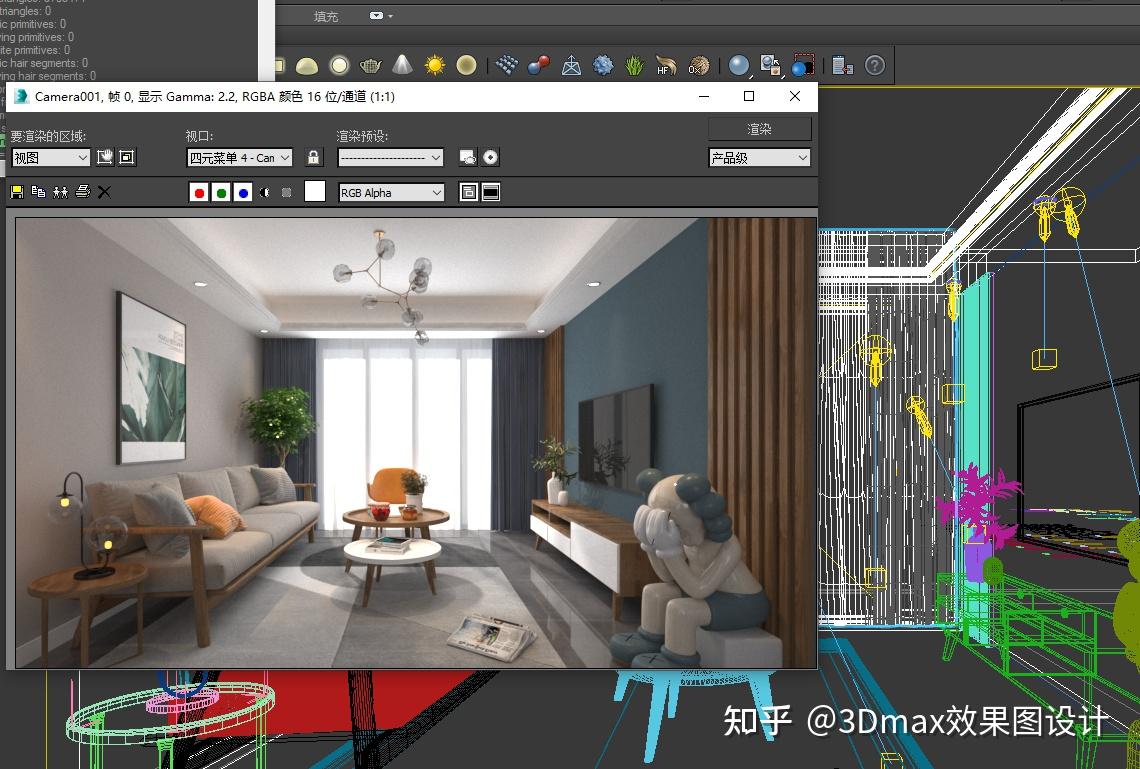Open the 填充 menu at the top

[325, 16]
